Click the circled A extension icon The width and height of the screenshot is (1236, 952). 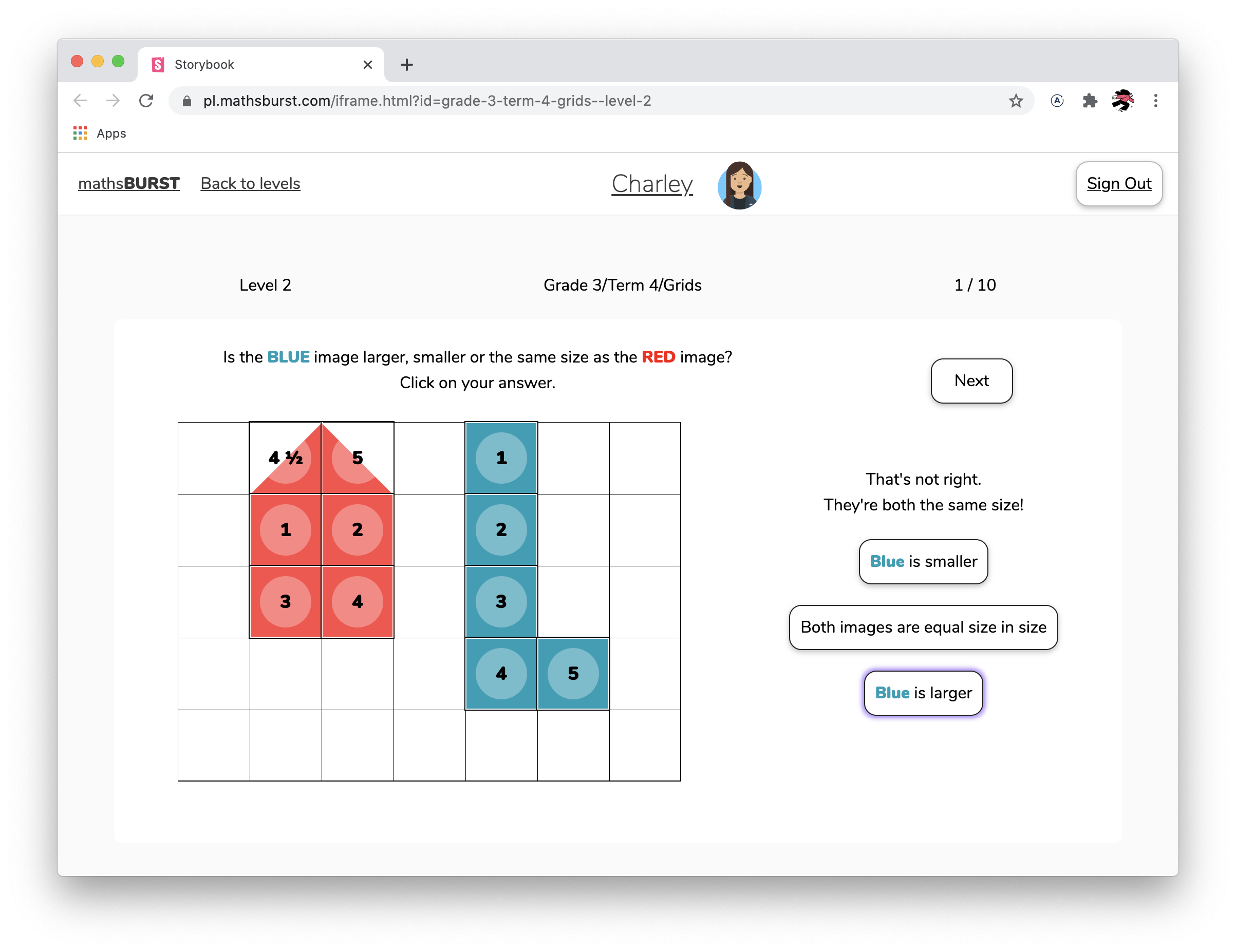pyautogui.click(x=1057, y=101)
